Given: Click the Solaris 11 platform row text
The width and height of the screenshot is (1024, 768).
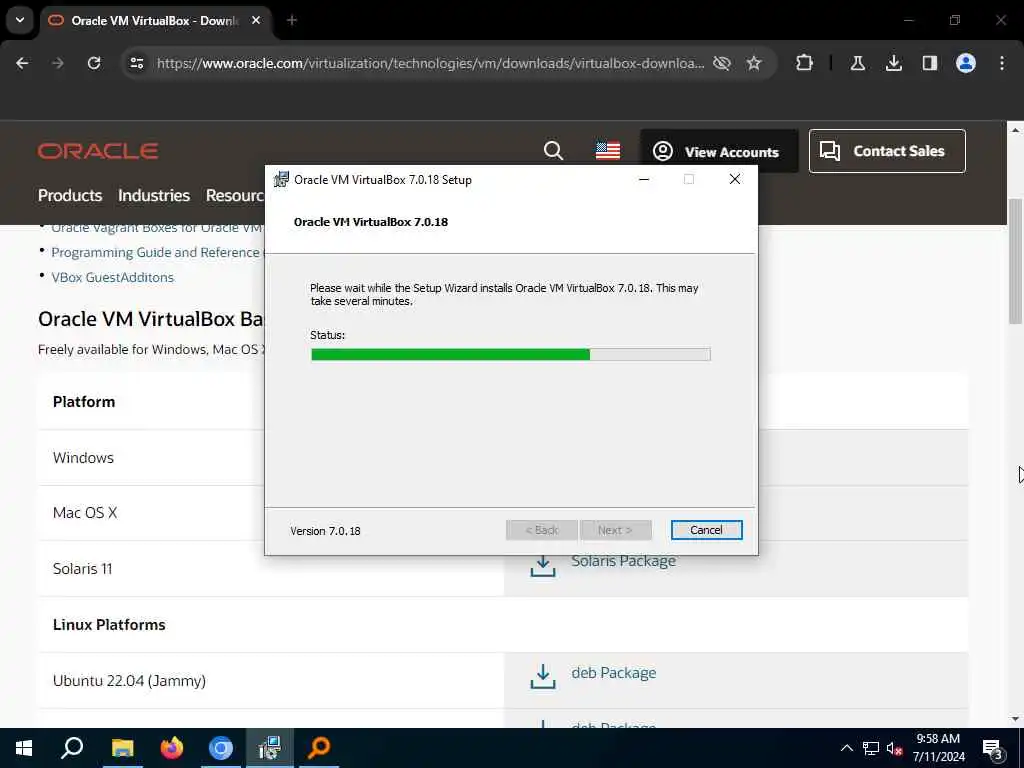Looking at the screenshot, I should [82, 569].
